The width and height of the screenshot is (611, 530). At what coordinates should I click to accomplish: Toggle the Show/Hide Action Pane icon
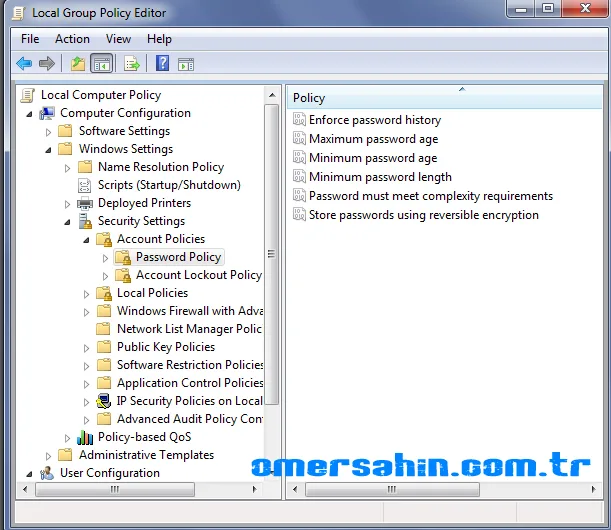186,64
